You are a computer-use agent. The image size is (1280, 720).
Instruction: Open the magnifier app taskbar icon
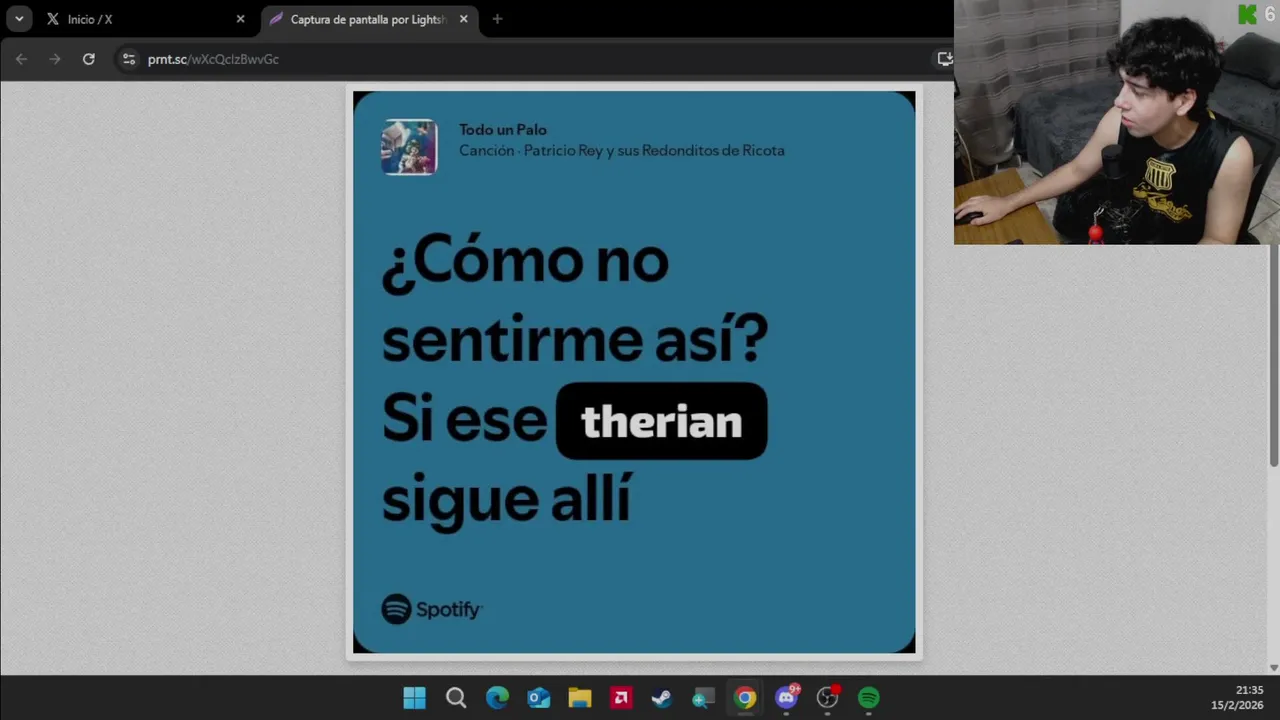(703, 698)
